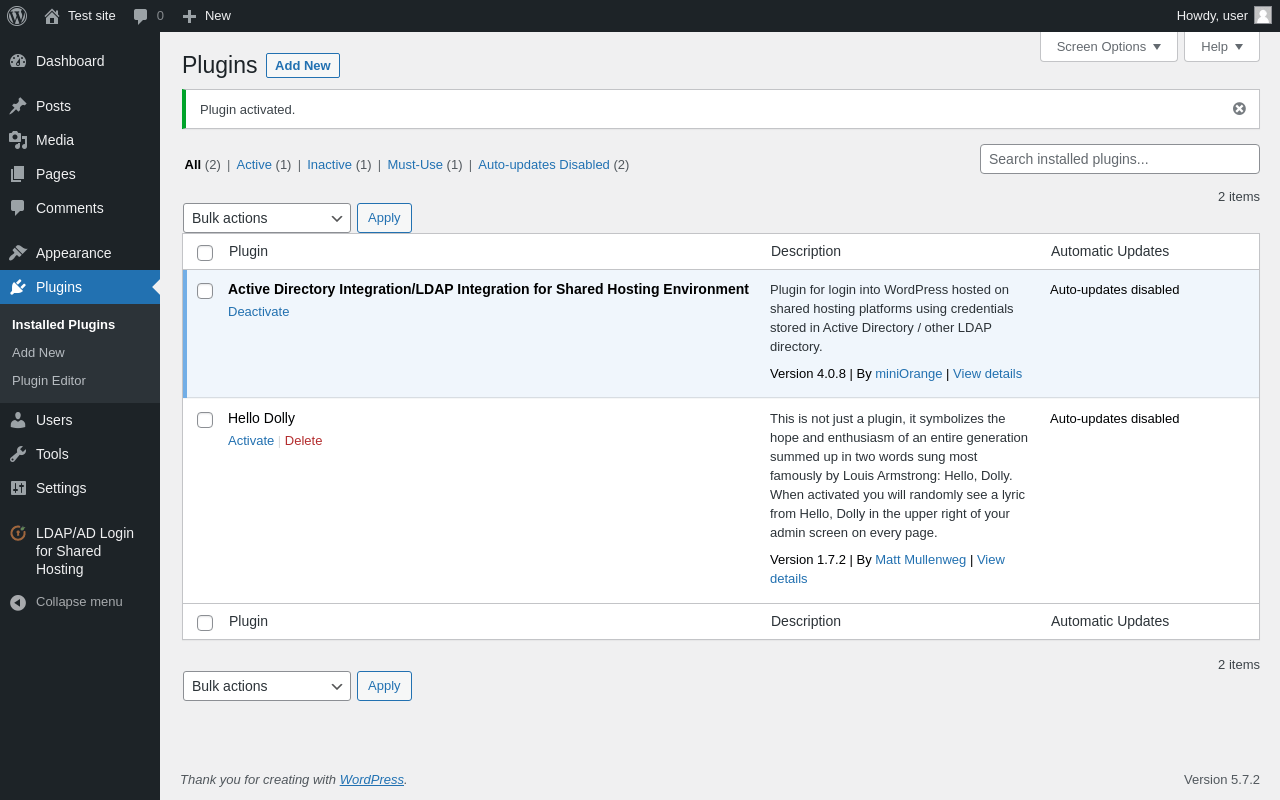This screenshot has height=800, width=1280.
Task: Select the Active Directory Integration plugin checkbox
Action: (205, 291)
